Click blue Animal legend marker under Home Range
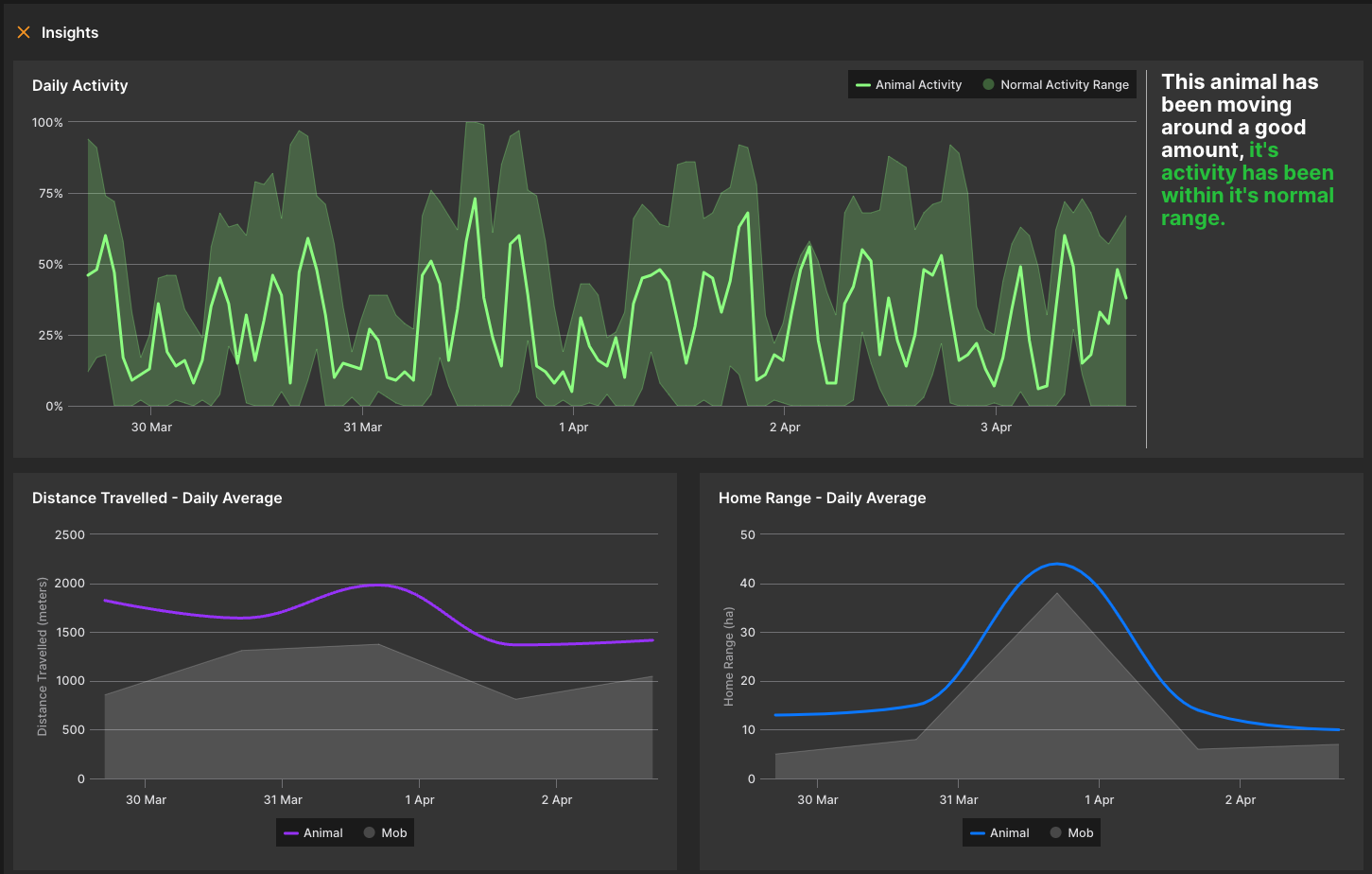Viewport: 1372px width, 874px height. (x=977, y=833)
